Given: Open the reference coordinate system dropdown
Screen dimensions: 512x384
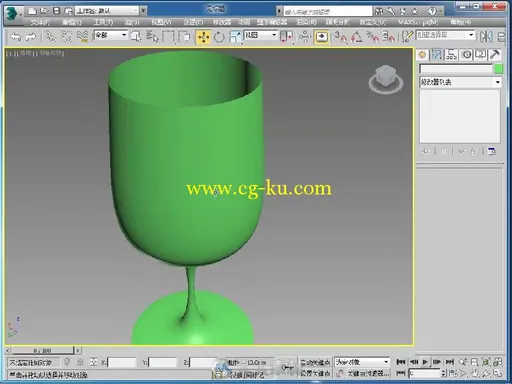Looking at the screenshot, I should [x=261, y=35].
